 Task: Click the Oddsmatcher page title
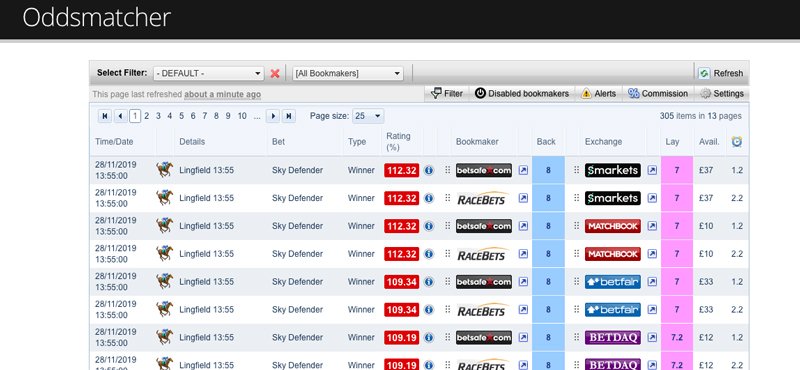pos(96,18)
